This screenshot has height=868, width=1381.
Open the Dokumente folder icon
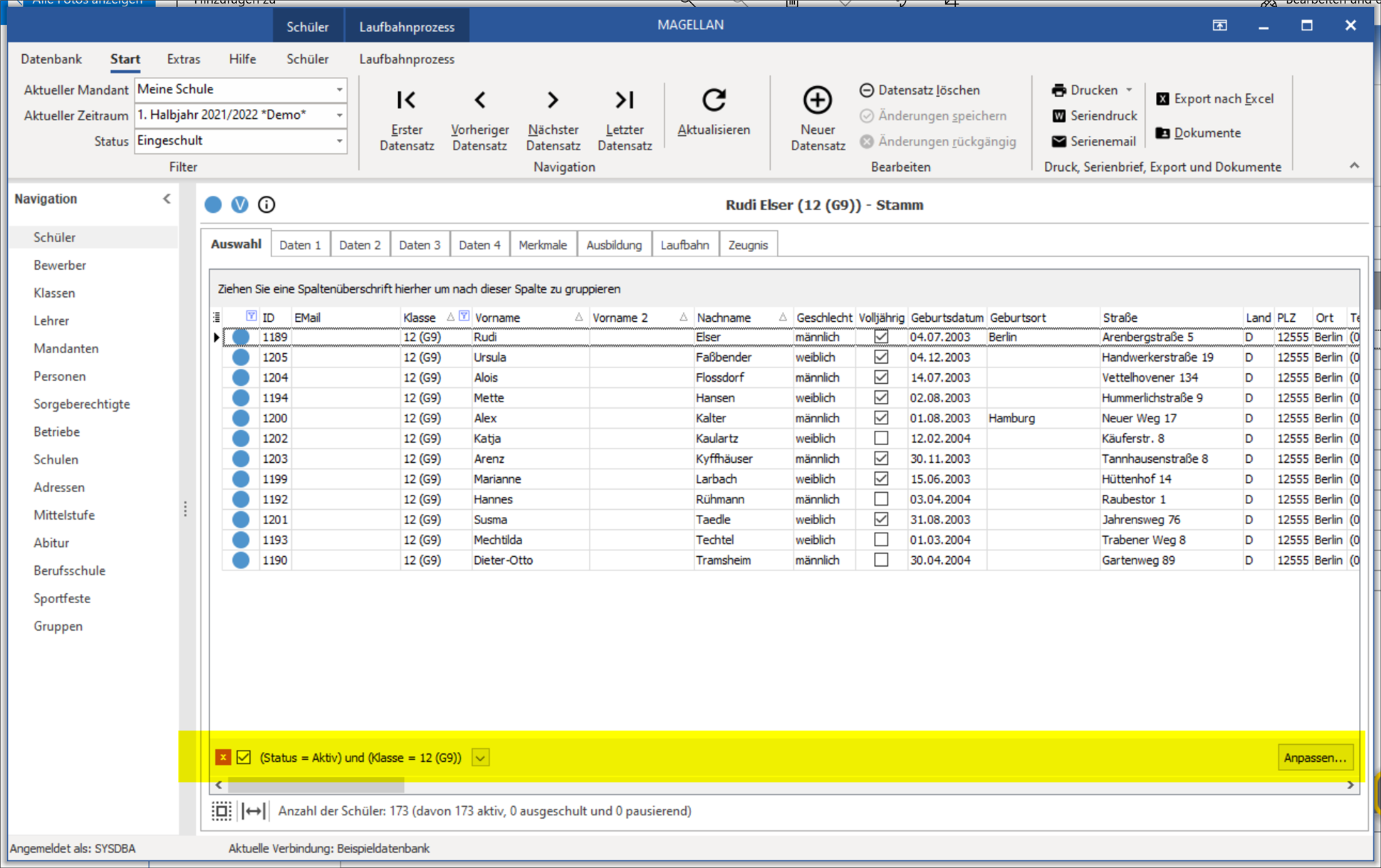point(1162,133)
